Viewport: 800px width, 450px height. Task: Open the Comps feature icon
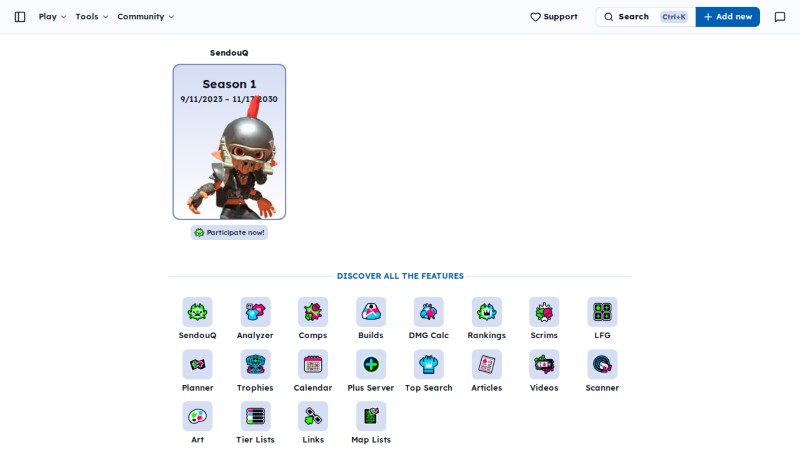(x=313, y=312)
